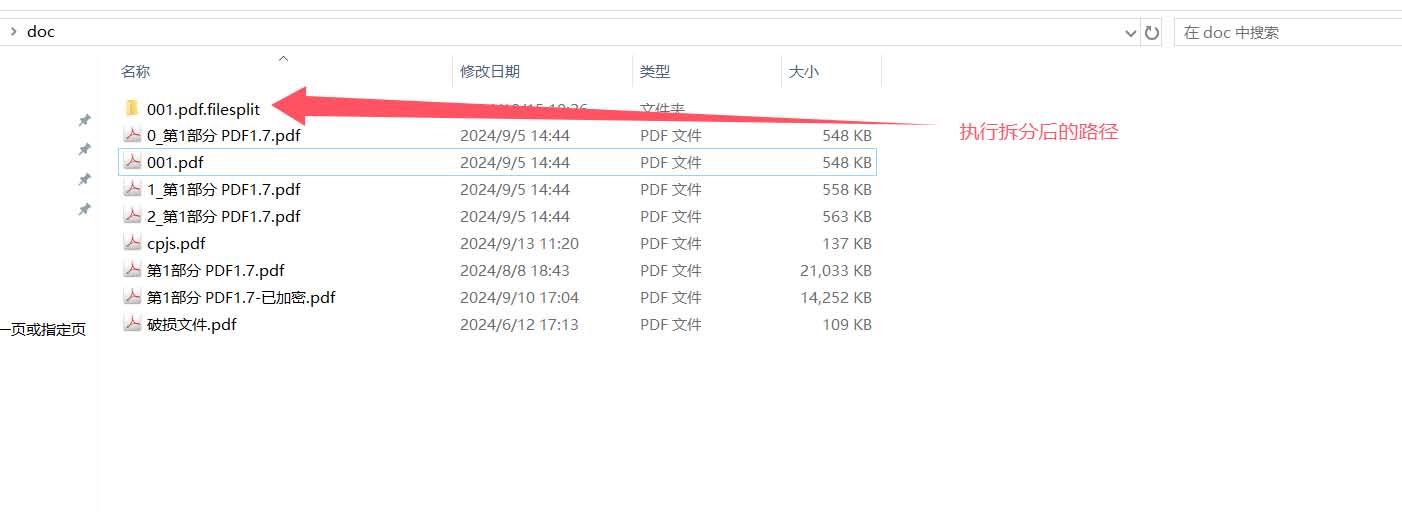The height and width of the screenshot is (512, 1402).
Task: Select file name 0_第1部分 PDF1.7.pdf
Action: (224, 135)
